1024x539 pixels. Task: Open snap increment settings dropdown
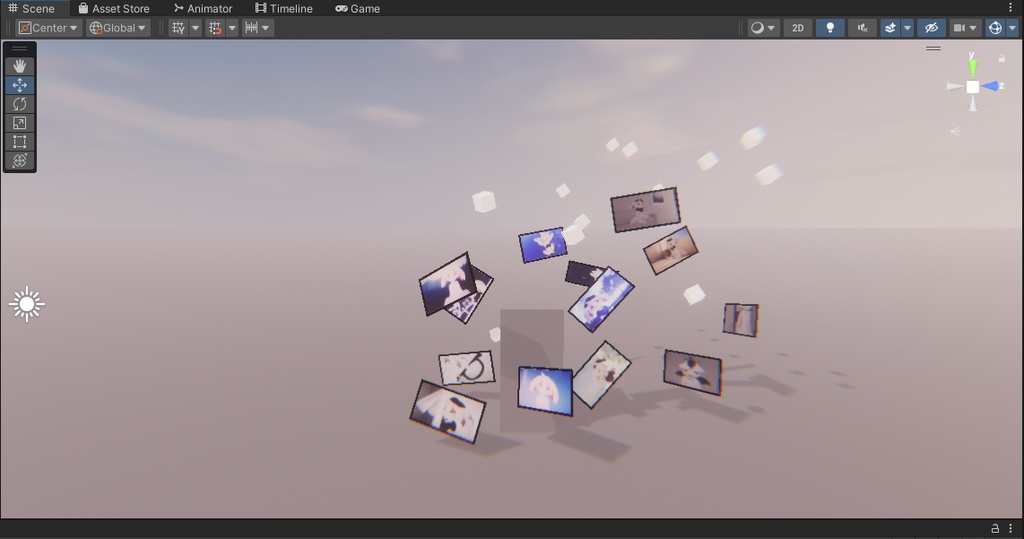coord(258,28)
